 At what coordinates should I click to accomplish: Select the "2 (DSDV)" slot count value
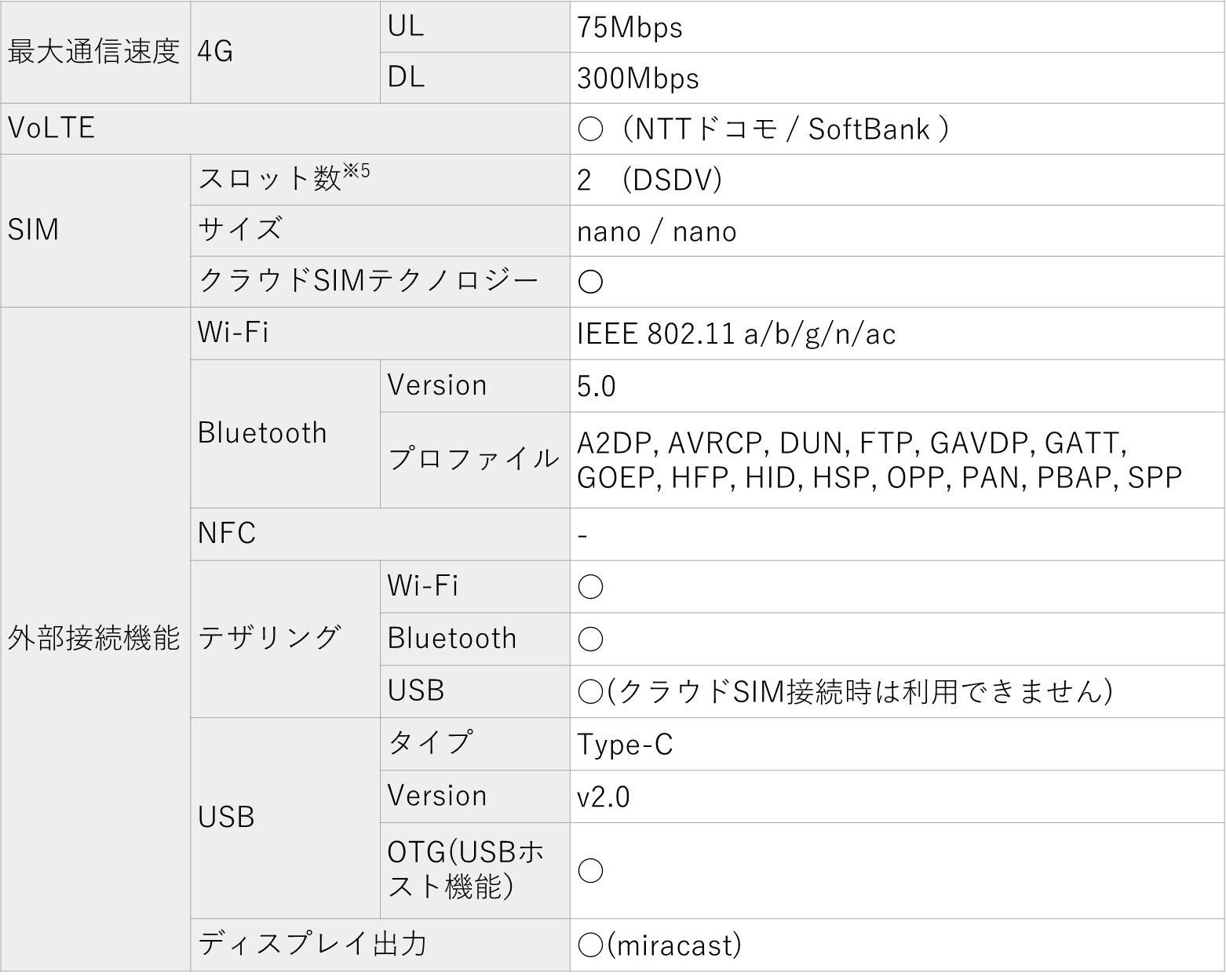point(649,180)
